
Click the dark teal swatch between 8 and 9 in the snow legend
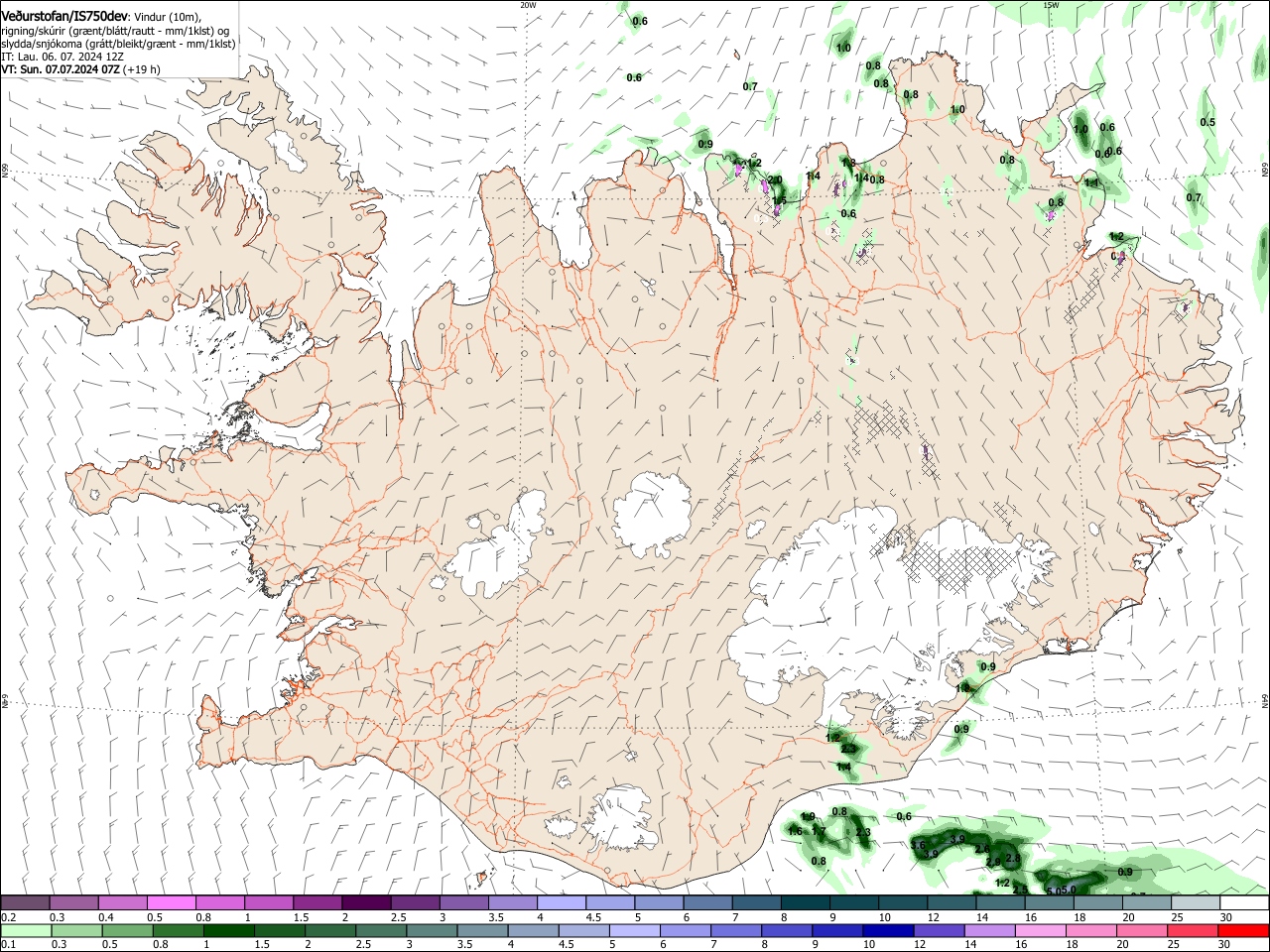coord(805,902)
